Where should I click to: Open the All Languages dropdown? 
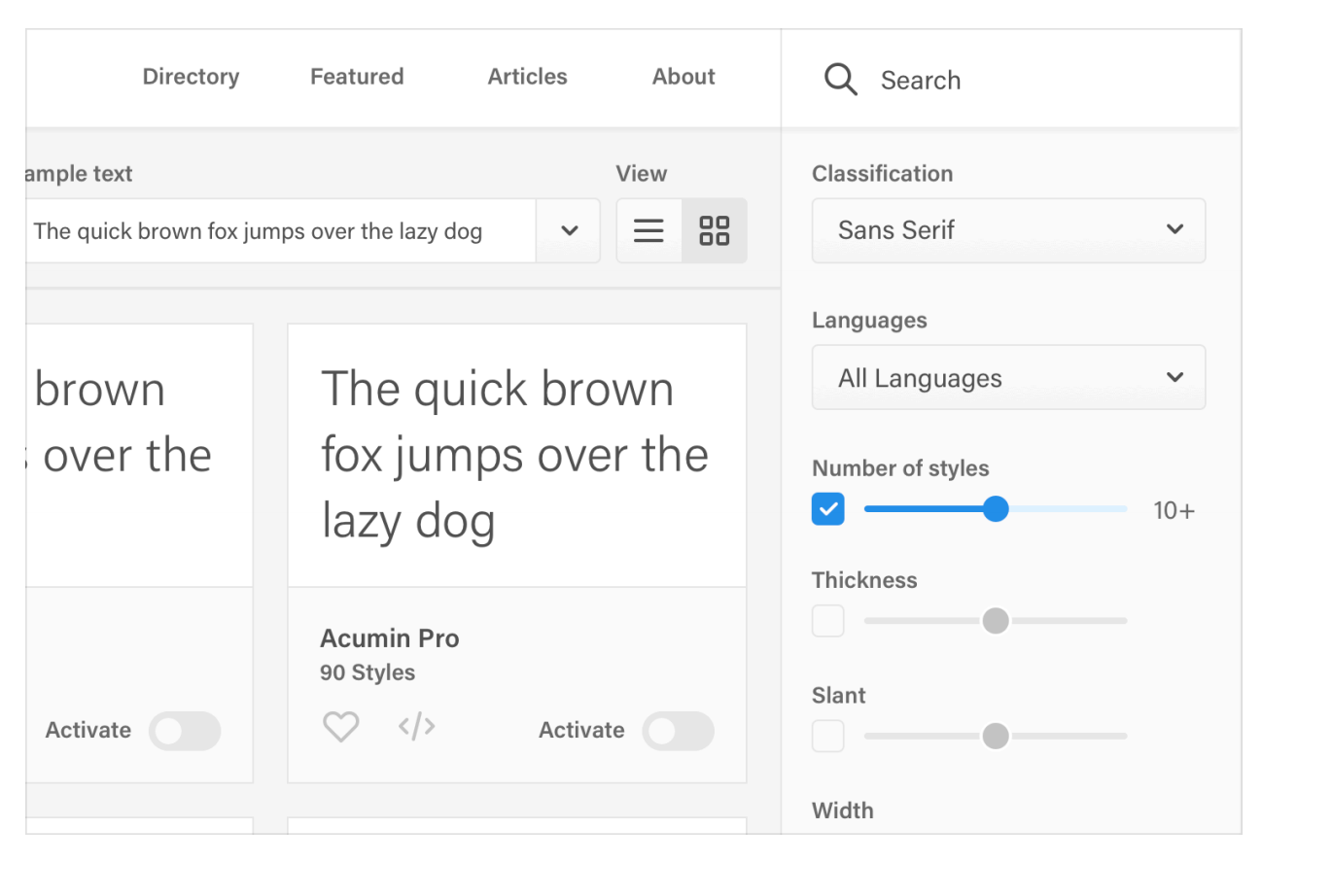1008,377
